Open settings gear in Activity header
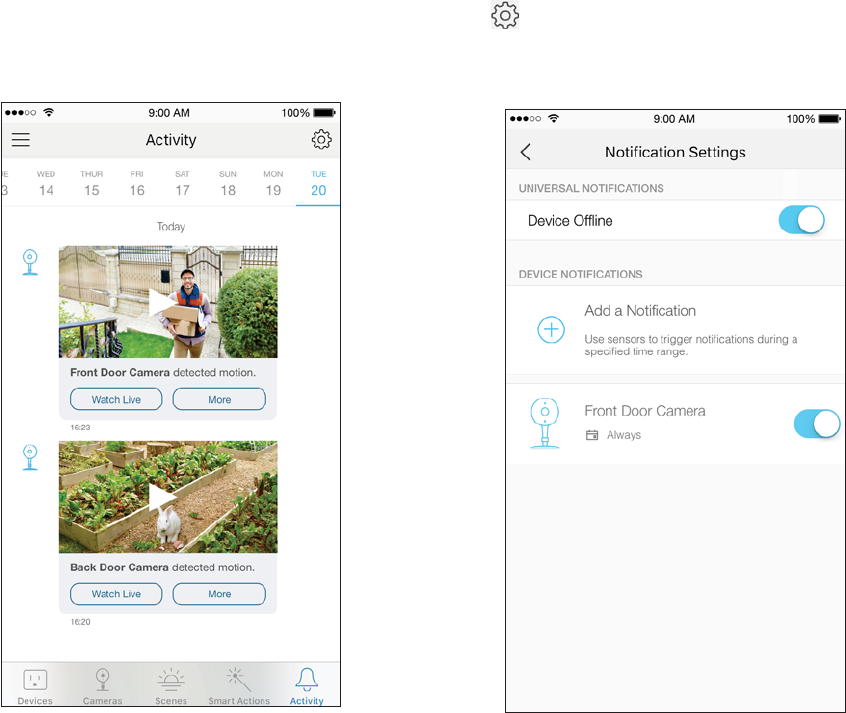Image resolution: width=846 pixels, height=713 pixels. click(x=322, y=140)
